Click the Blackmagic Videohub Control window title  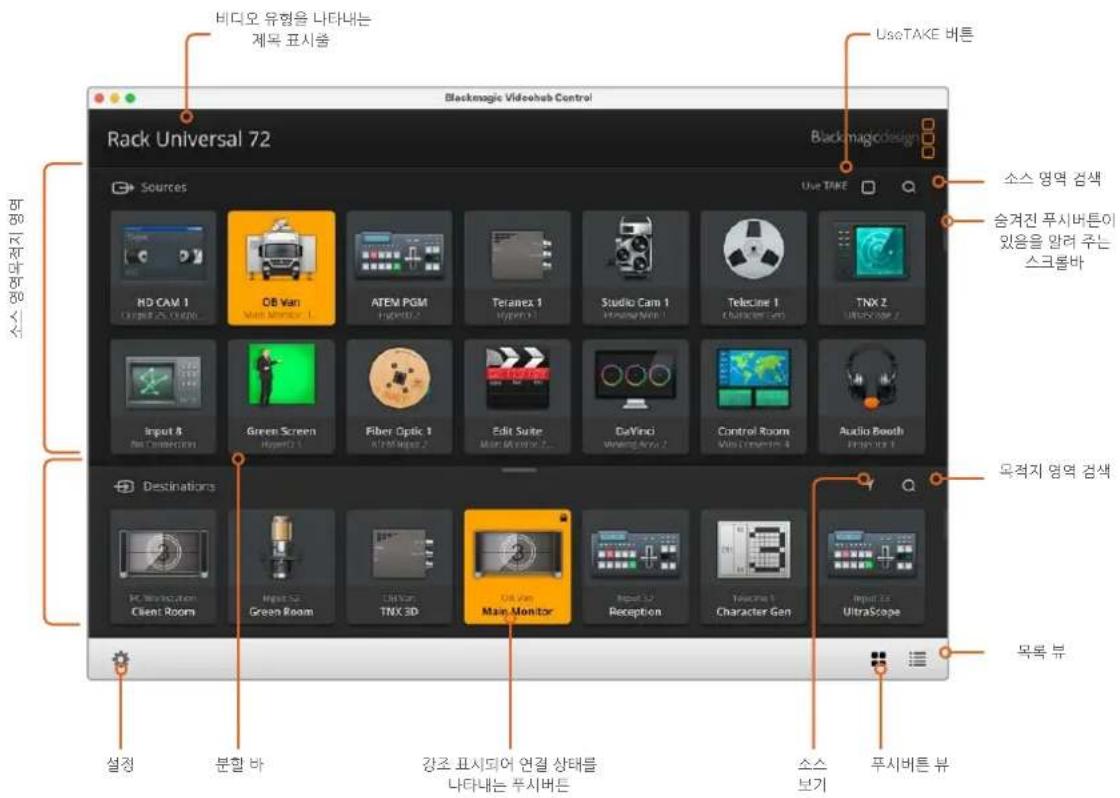point(518,98)
